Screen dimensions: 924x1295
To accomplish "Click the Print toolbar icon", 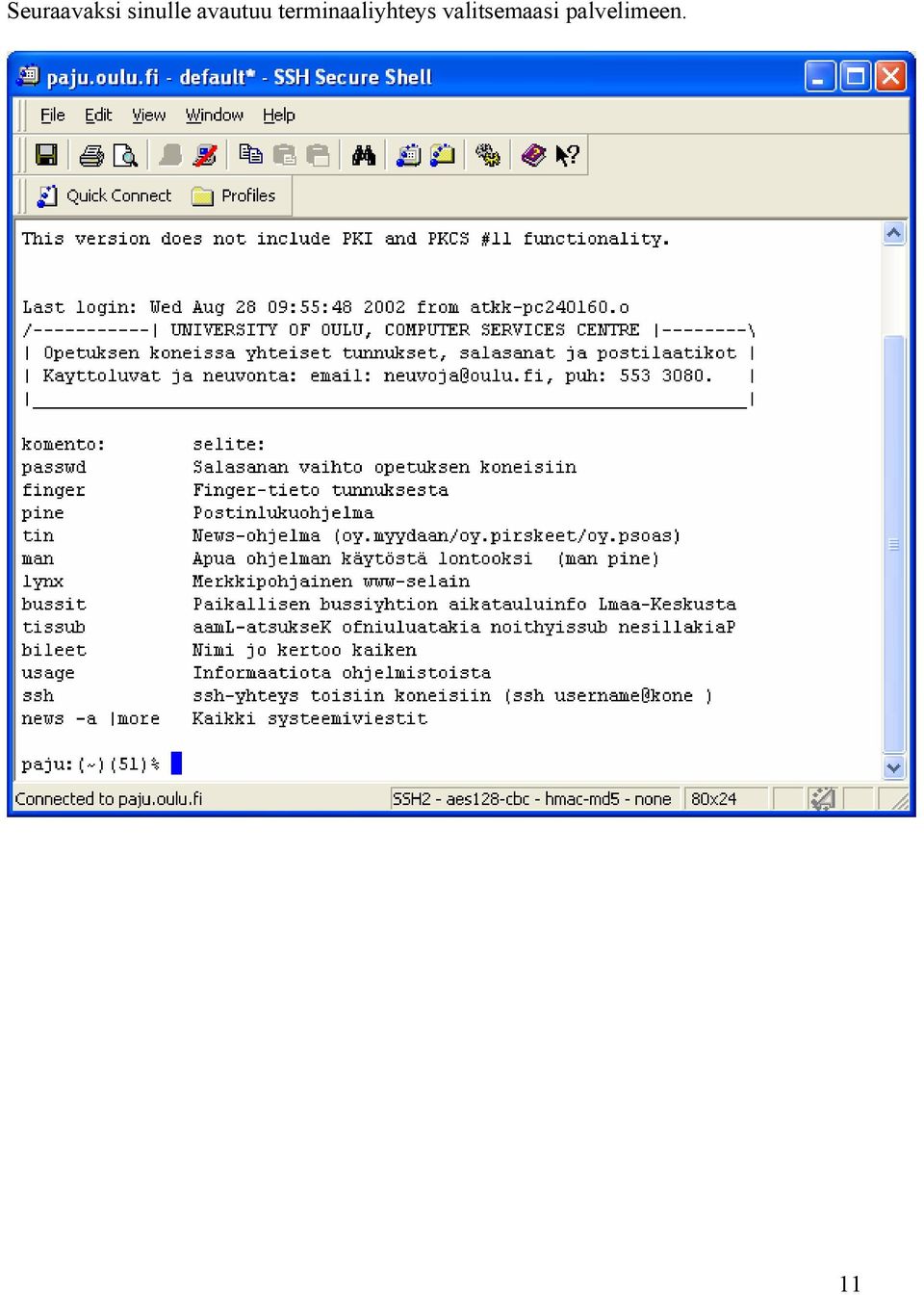I will (91, 155).
